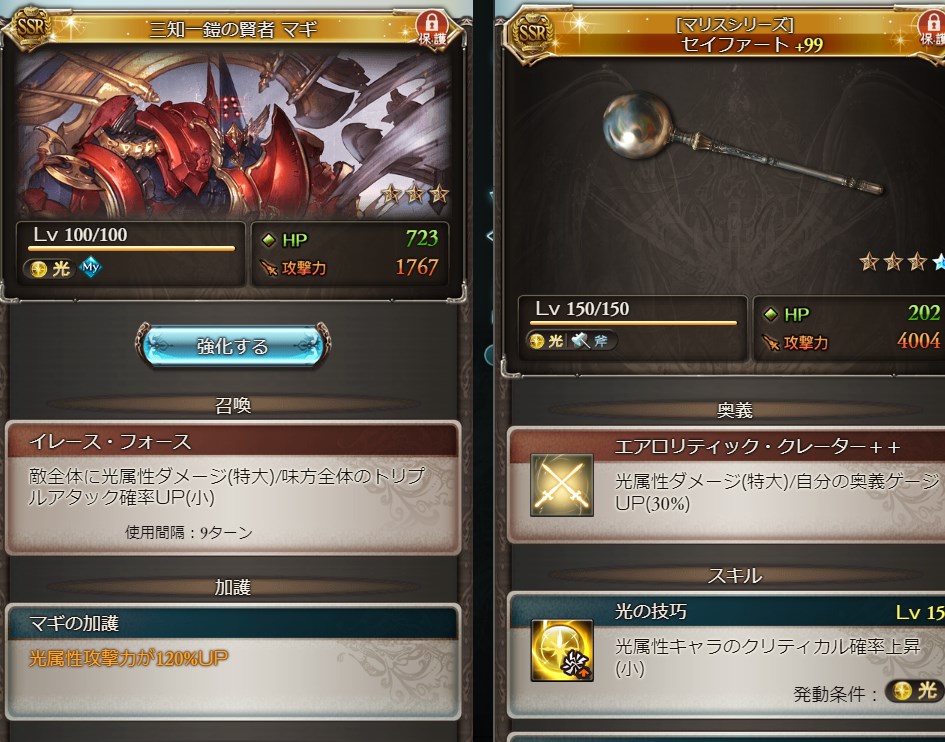Click the 光の技巧 skill icon
This screenshot has height=742, width=945.
(562, 650)
